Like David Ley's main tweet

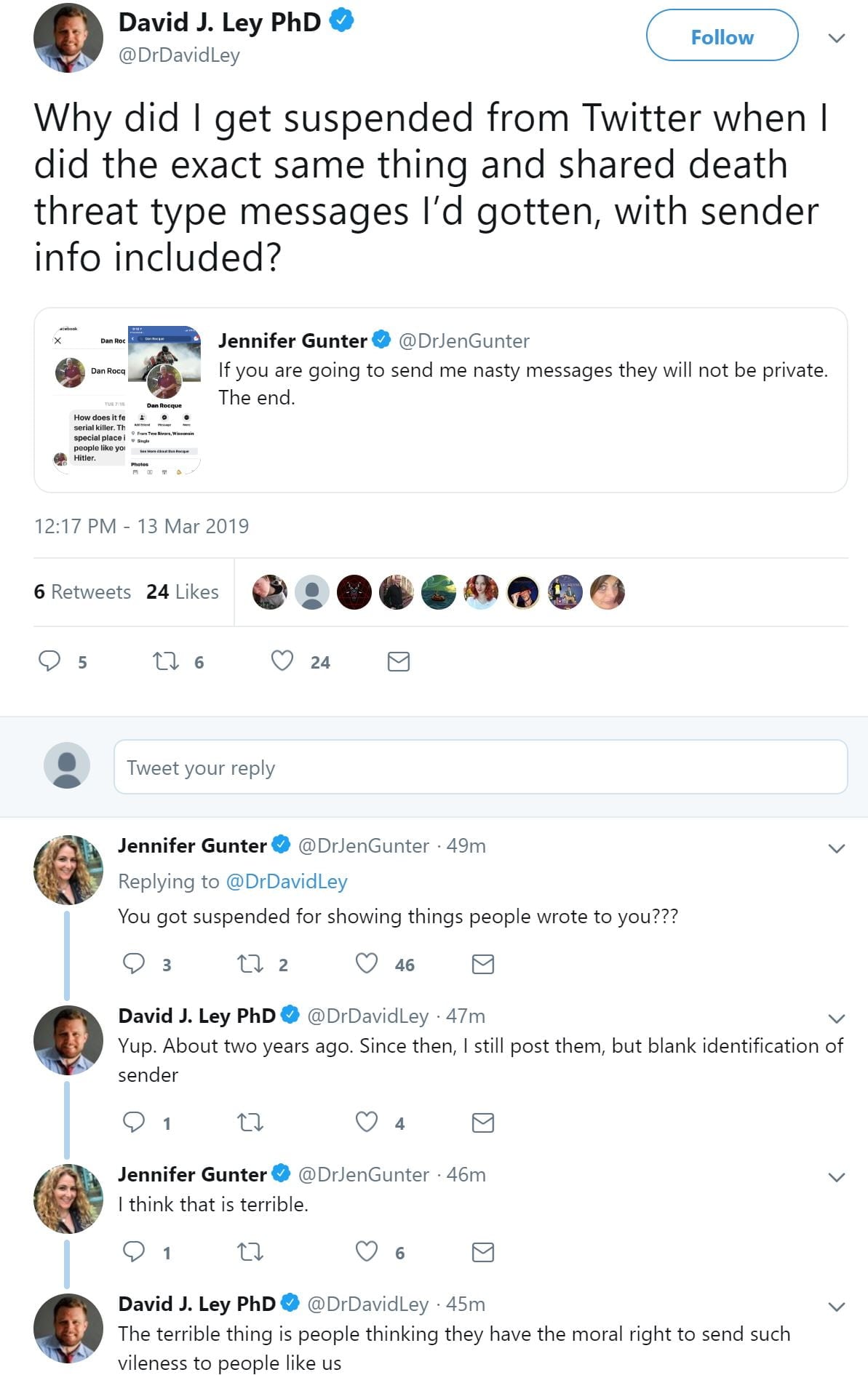(x=282, y=661)
